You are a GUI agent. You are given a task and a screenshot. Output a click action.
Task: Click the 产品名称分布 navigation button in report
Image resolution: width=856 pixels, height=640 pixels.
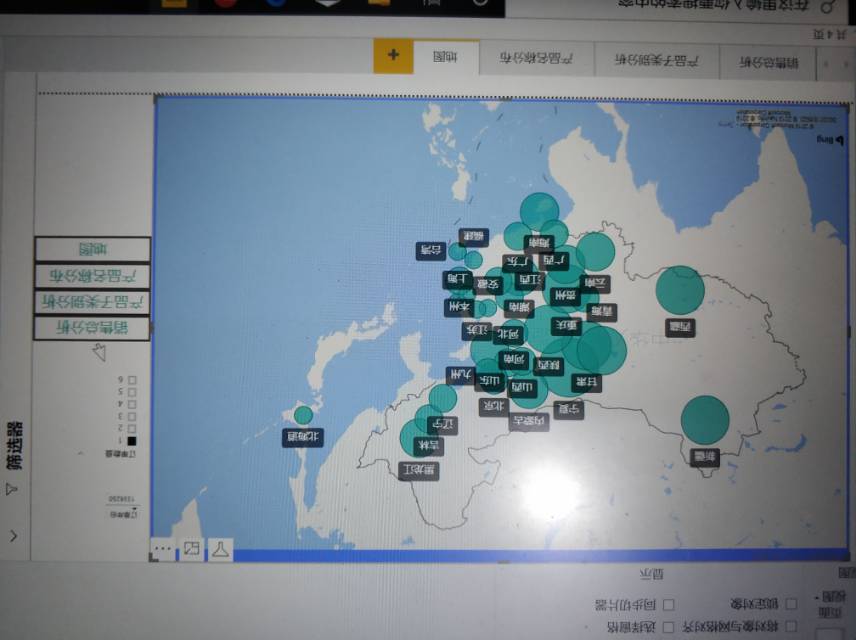(x=92, y=276)
